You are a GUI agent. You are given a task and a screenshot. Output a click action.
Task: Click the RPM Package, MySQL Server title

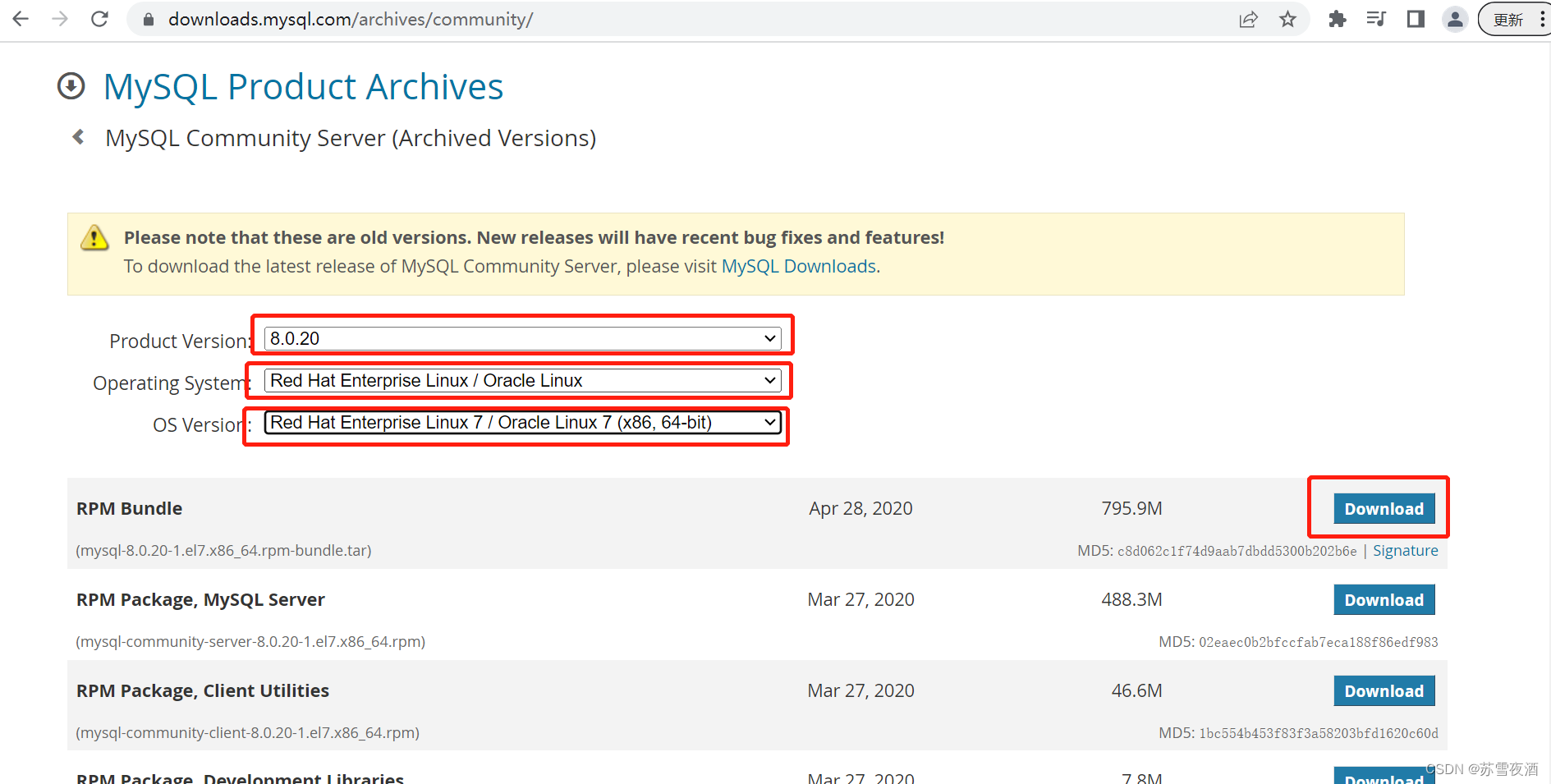pyautogui.click(x=200, y=599)
